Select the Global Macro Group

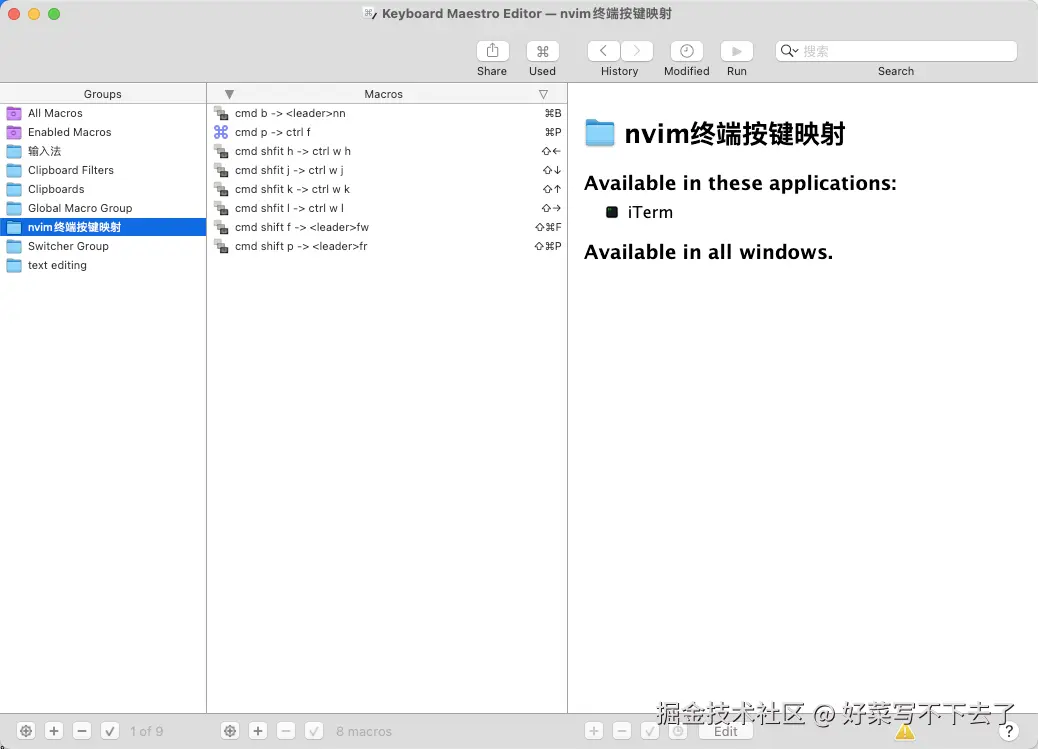click(x=103, y=208)
